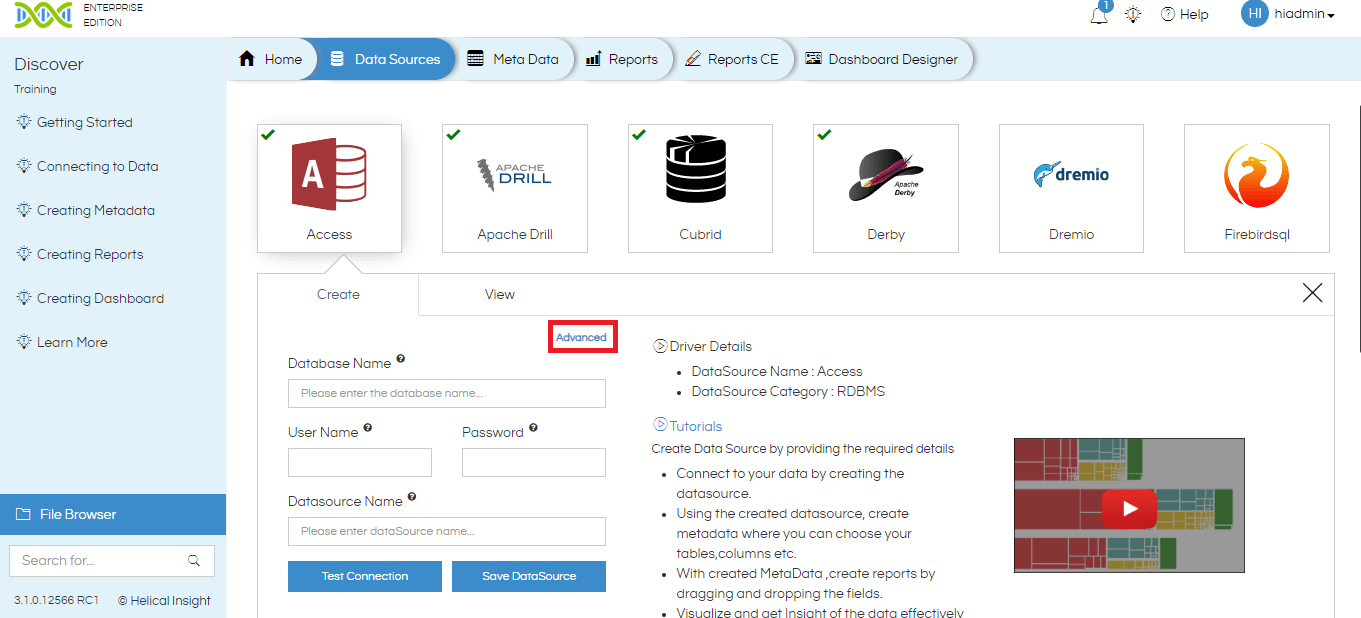Click the Password help icon
This screenshot has width=1361, height=618.
click(533, 427)
